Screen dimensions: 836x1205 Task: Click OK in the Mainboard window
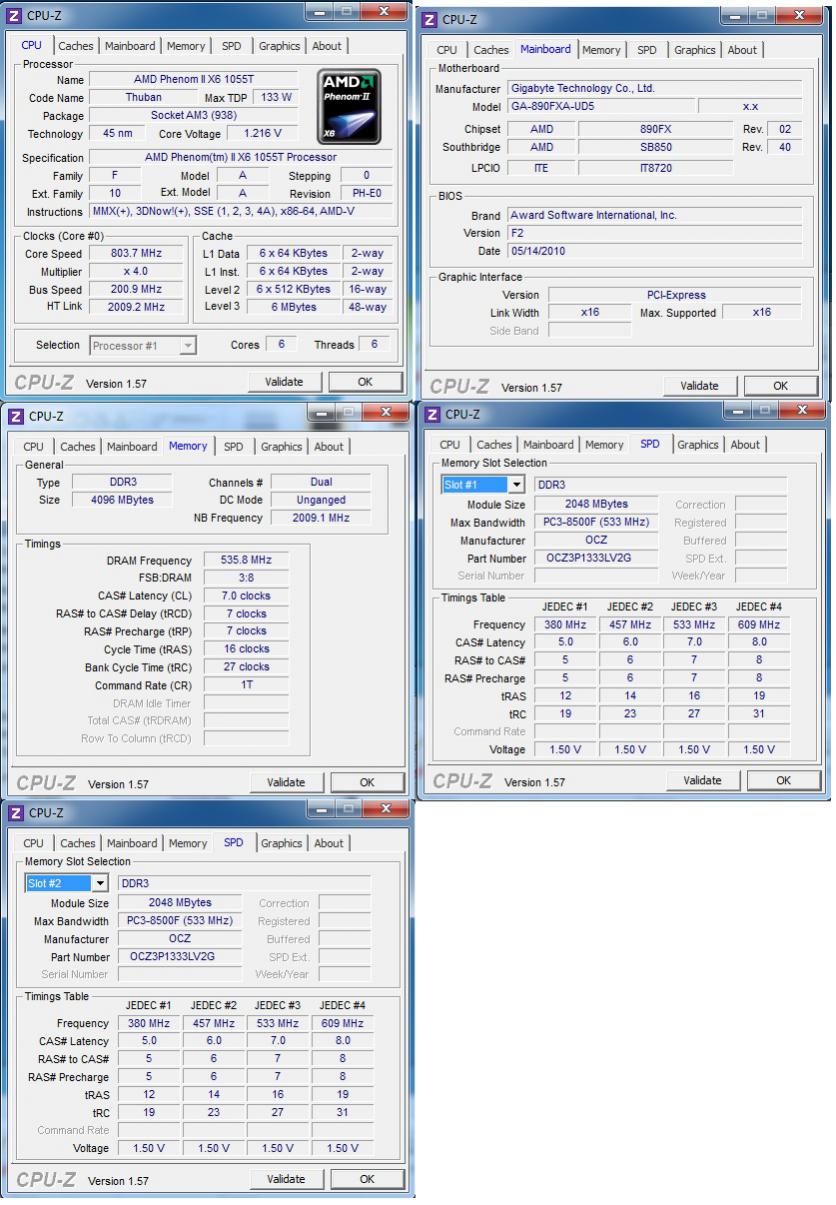click(780, 386)
